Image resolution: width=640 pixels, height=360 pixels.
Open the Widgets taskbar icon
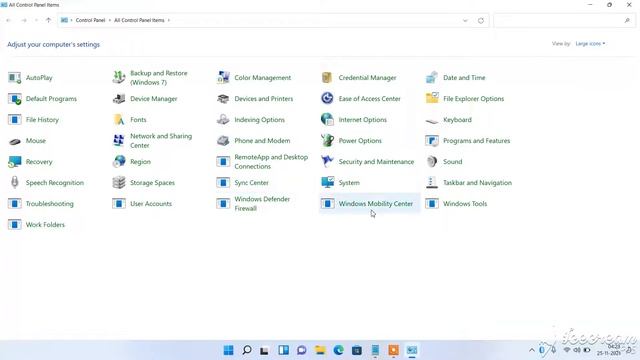pos(283,350)
